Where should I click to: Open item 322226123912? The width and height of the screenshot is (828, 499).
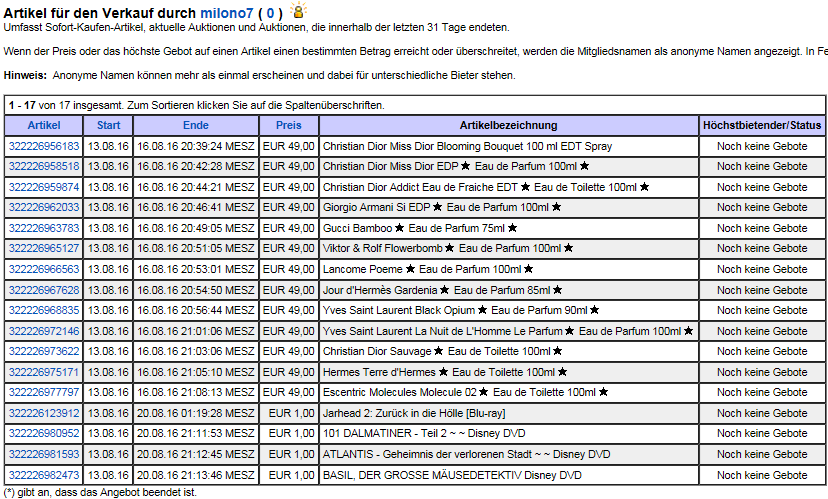[44, 413]
